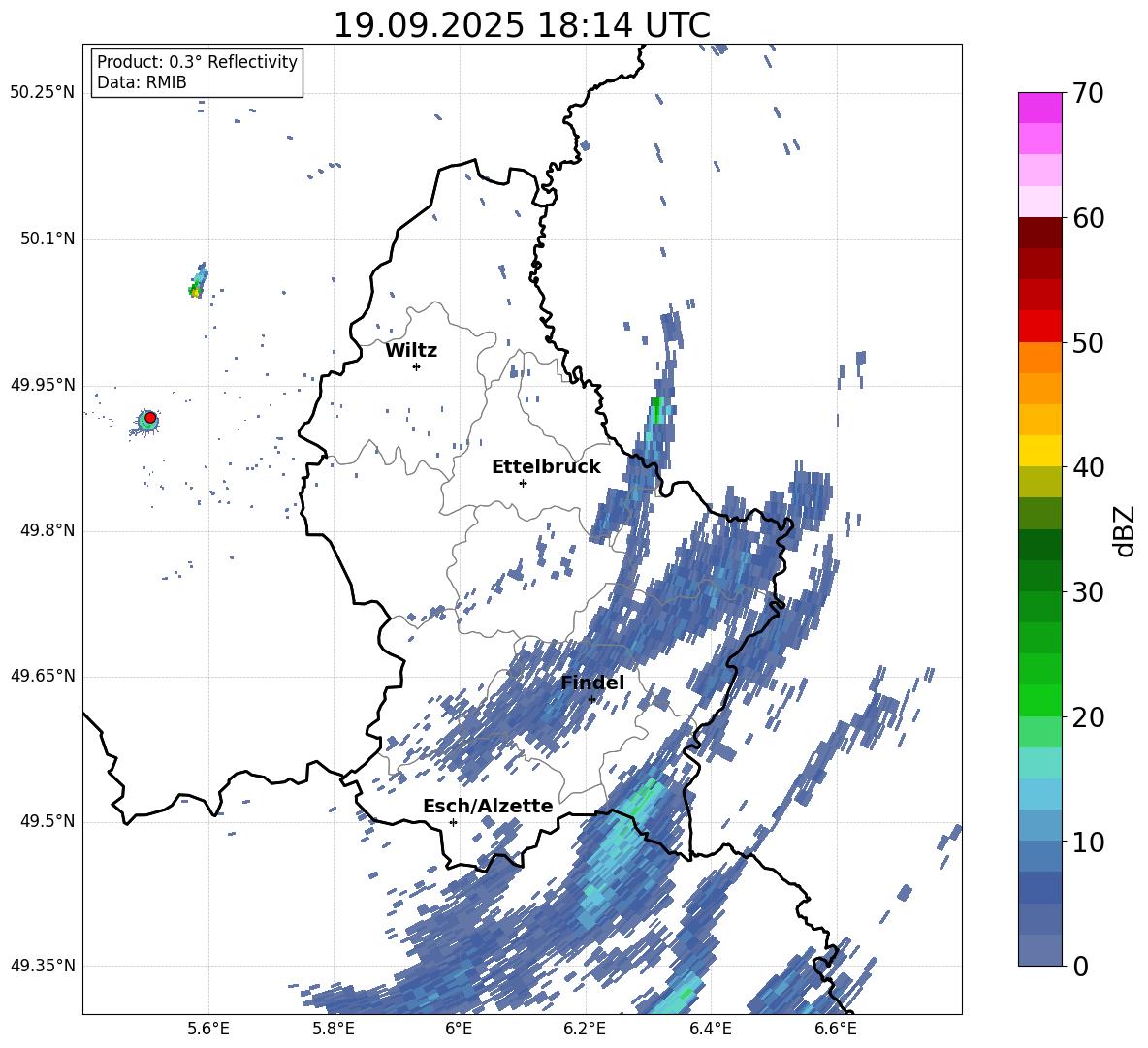This screenshot has width=1148, height=1048.
Task: Click the 20 colorbar tick label
Action: click(x=1088, y=716)
